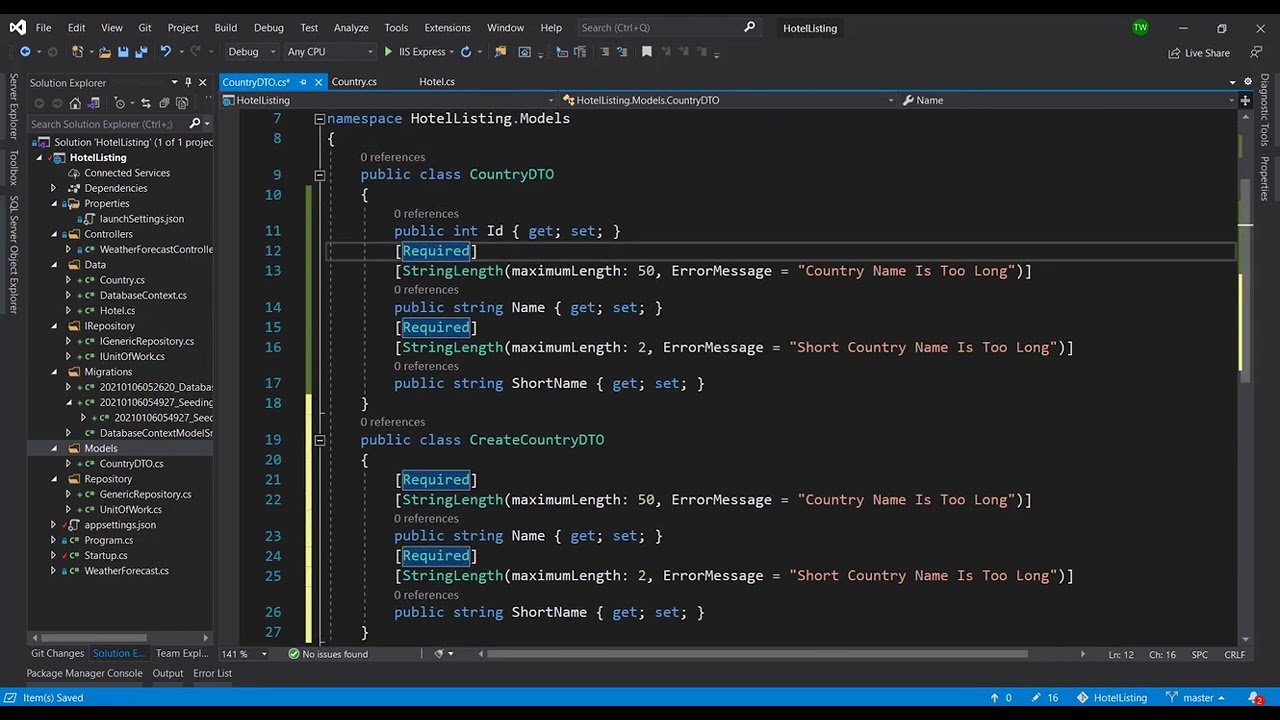Open the Output window tab

point(167,673)
